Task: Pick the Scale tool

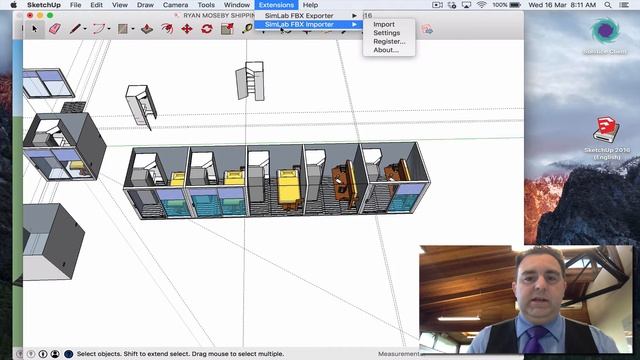Action: coord(227,29)
